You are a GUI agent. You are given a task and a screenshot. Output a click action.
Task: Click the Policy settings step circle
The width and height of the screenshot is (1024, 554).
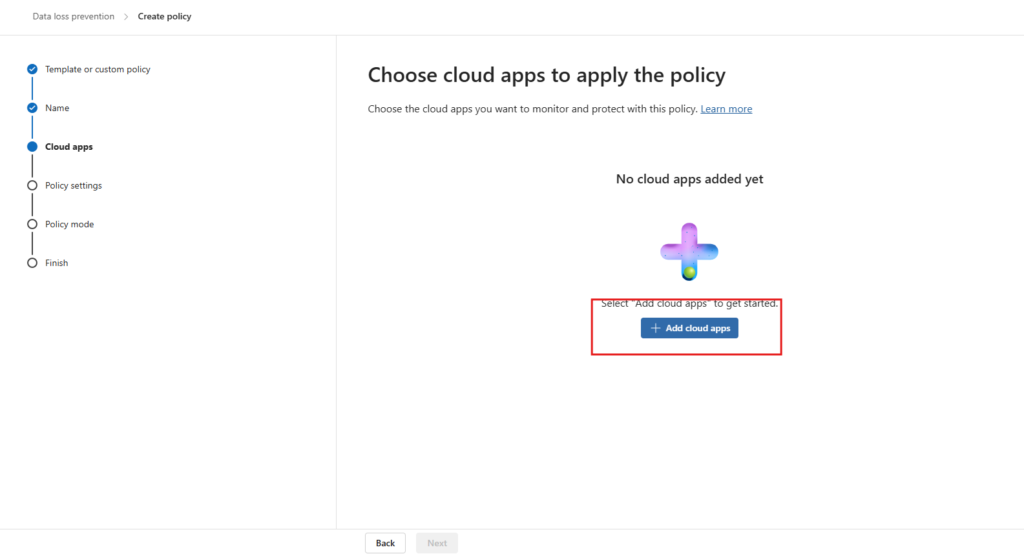(32, 185)
